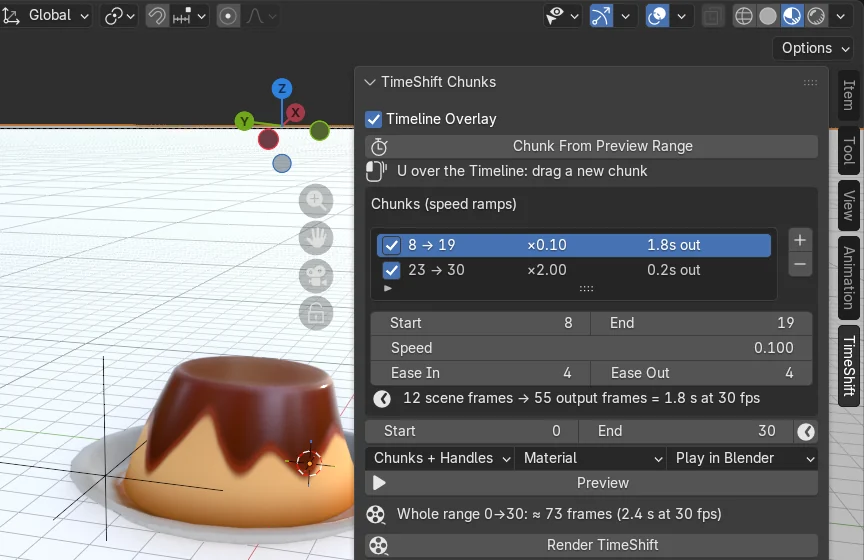Toggle the show gizmo button
The height and width of the screenshot is (560, 864).
602,16
